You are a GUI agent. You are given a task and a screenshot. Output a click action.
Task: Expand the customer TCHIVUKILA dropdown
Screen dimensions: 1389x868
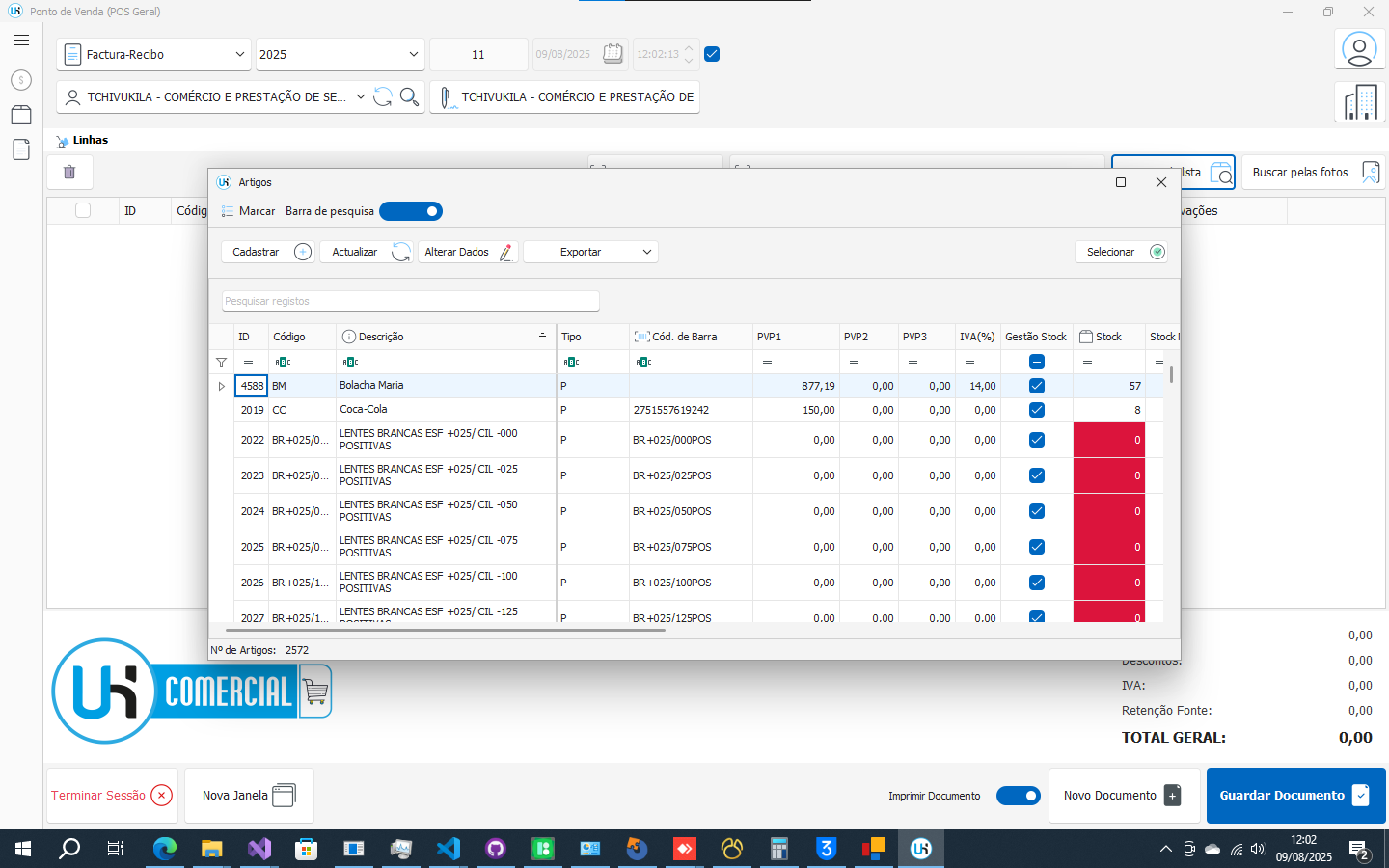point(361,96)
